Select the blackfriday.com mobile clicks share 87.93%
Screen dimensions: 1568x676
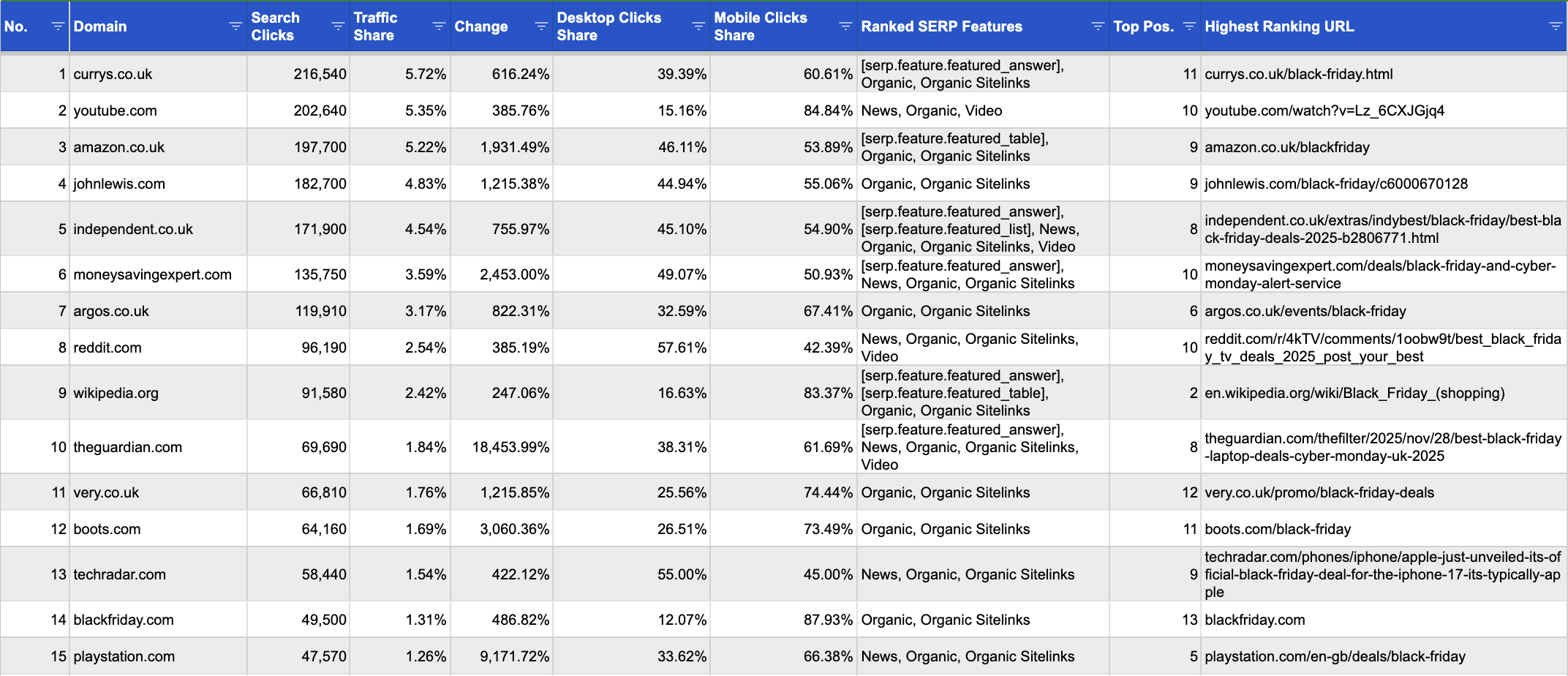tap(828, 620)
